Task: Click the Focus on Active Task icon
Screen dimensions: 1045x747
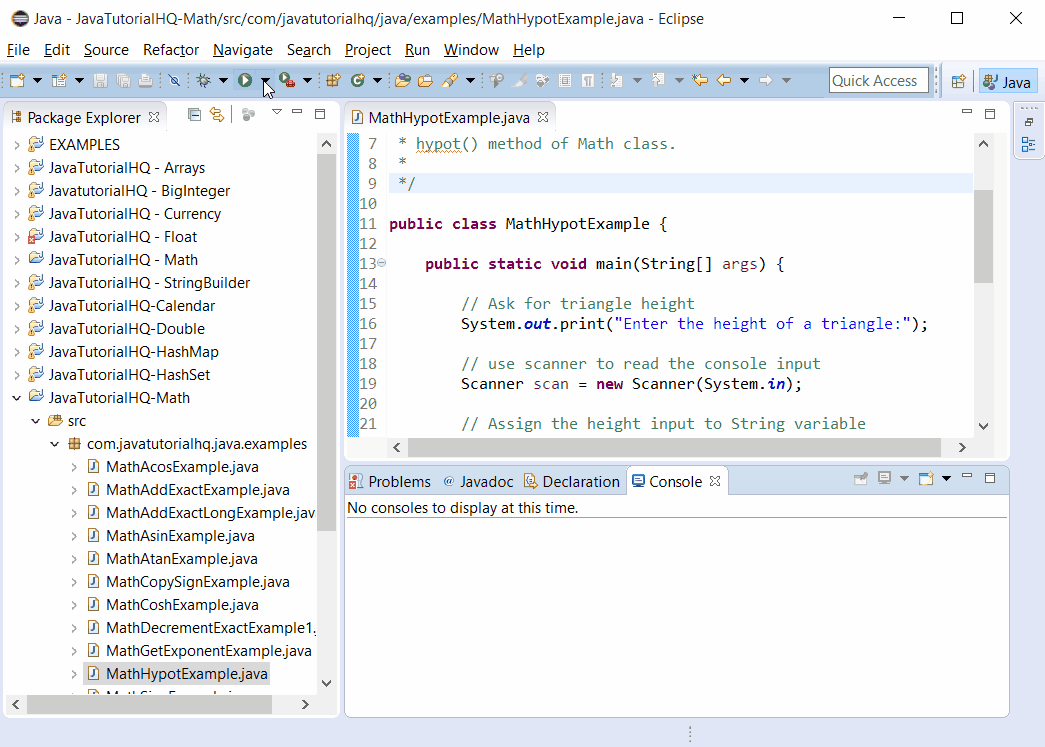Action: coord(248,115)
